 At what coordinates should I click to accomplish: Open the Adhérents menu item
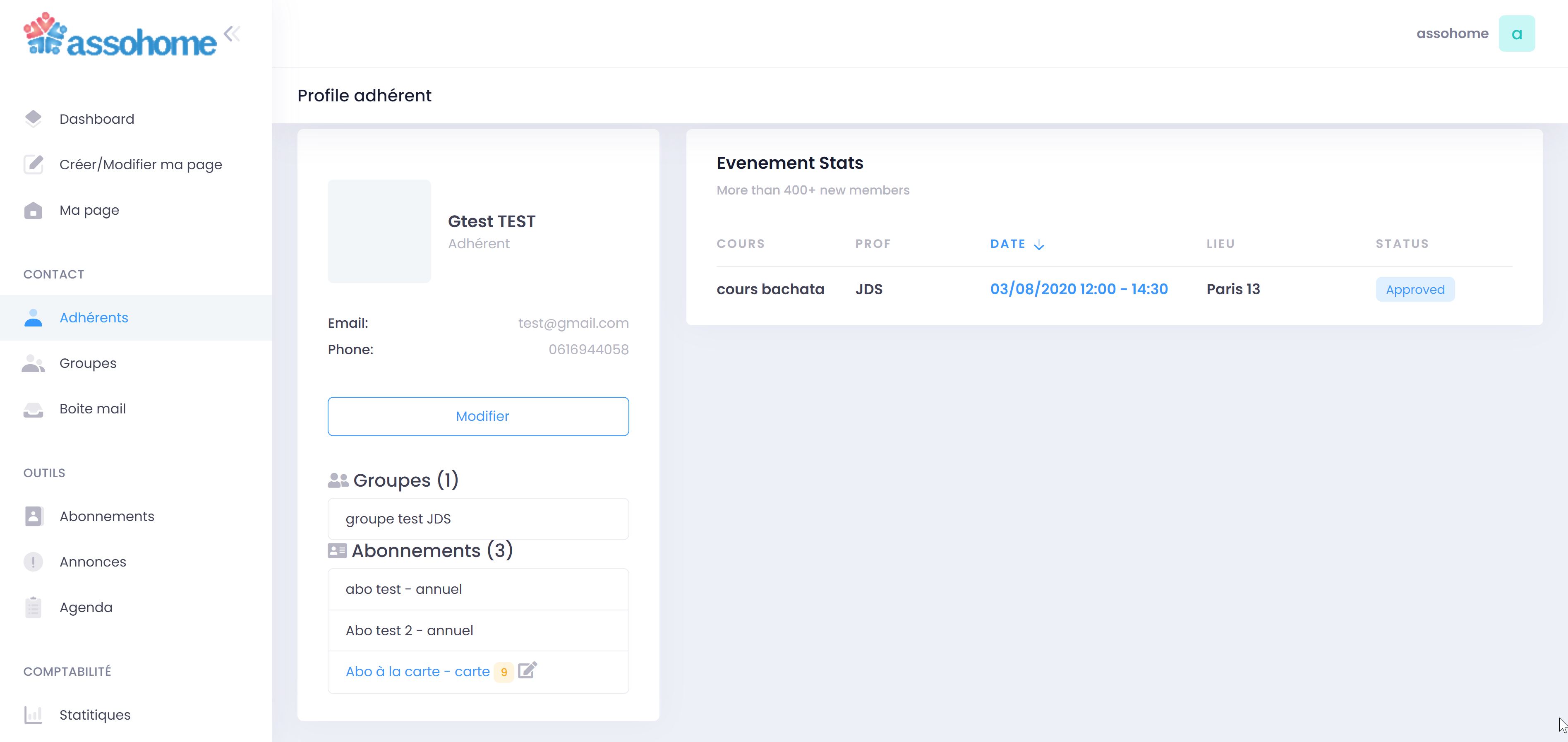94,318
